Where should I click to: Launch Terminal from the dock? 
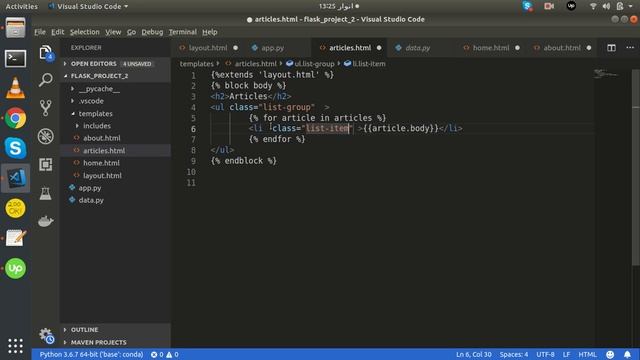[x=16, y=58]
